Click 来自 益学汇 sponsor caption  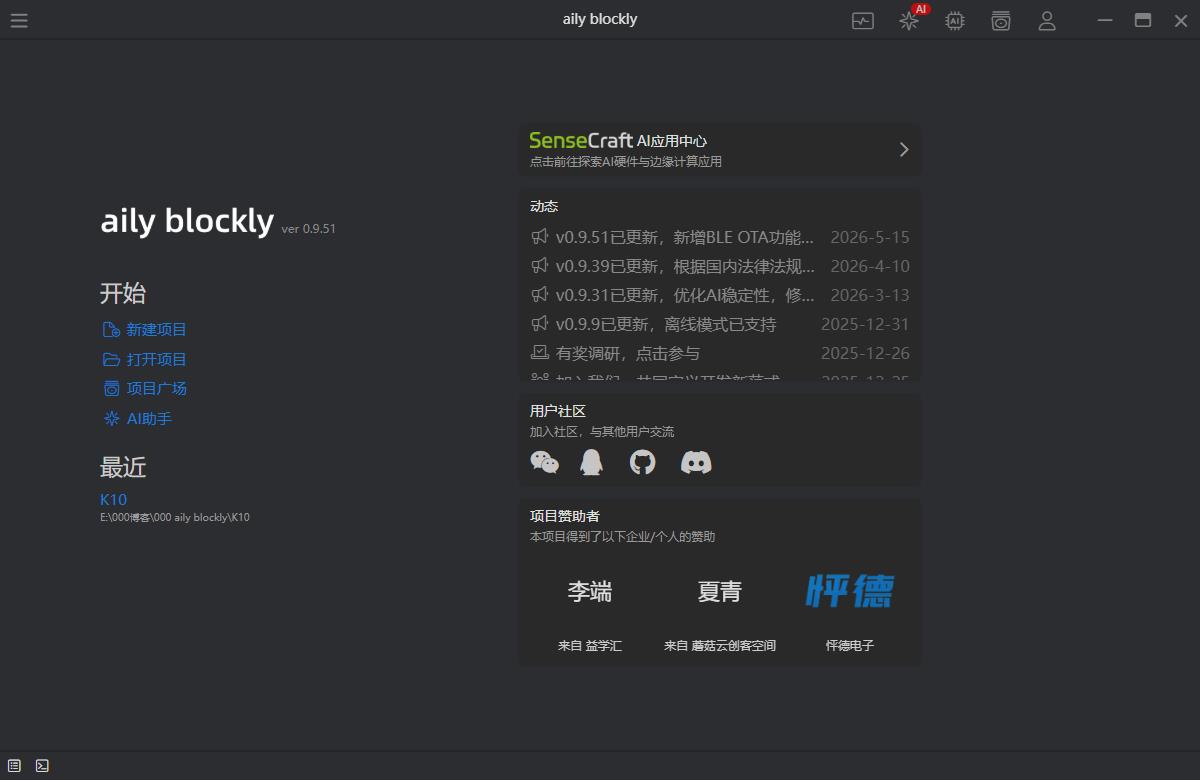pyautogui.click(x=590, y=646)
